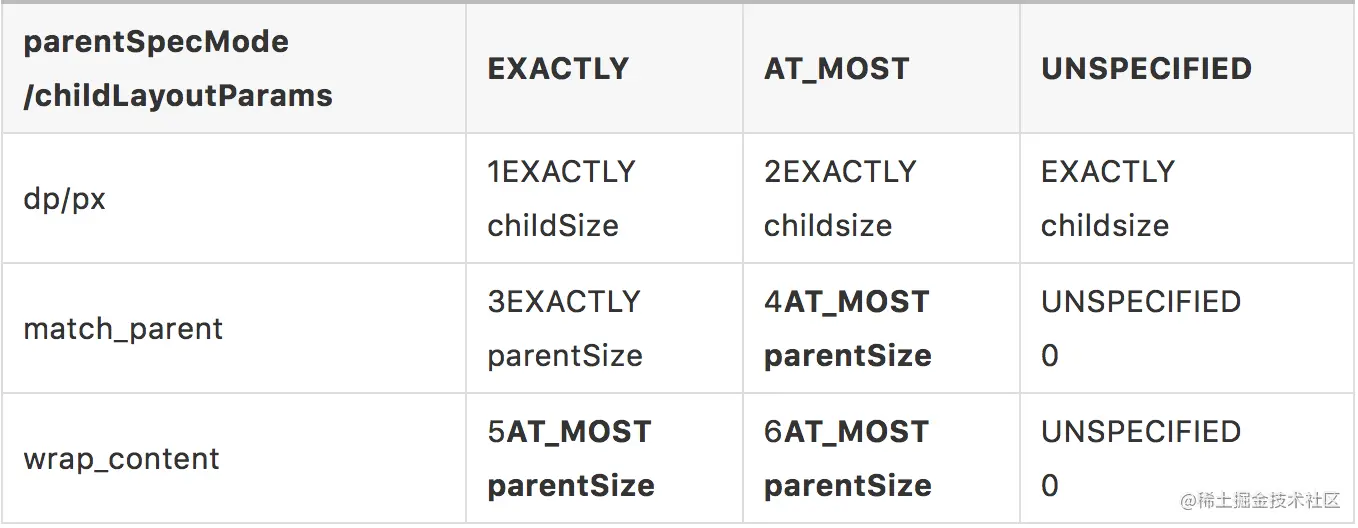Image resolution: width=1358 pixels, height=528 pixels.
Task: Click the parentSize text under 3EXACTLY
Action: pyautogui.click(x=565, y=355)
